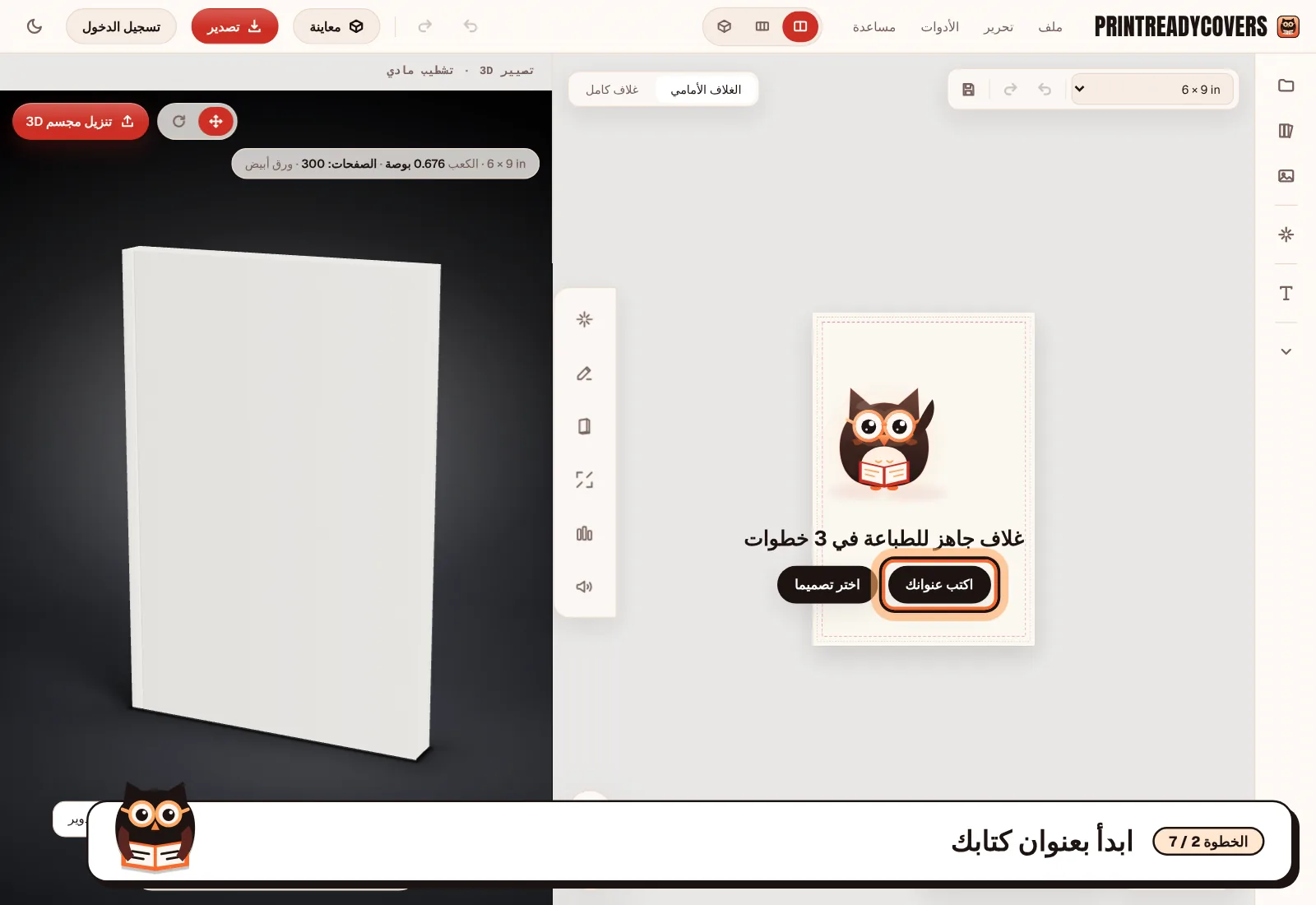This screenshot has height=905, width=1316.
Task: Select the غلاف كامل tab
Action: click(x=612, y=89)
